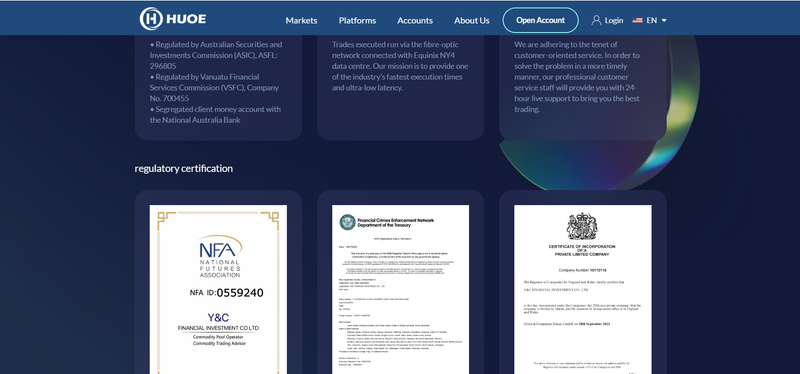The image size is (800, 374).
Task: Click the 'Commodity Pool Operator' text
Action: (218, 337)
